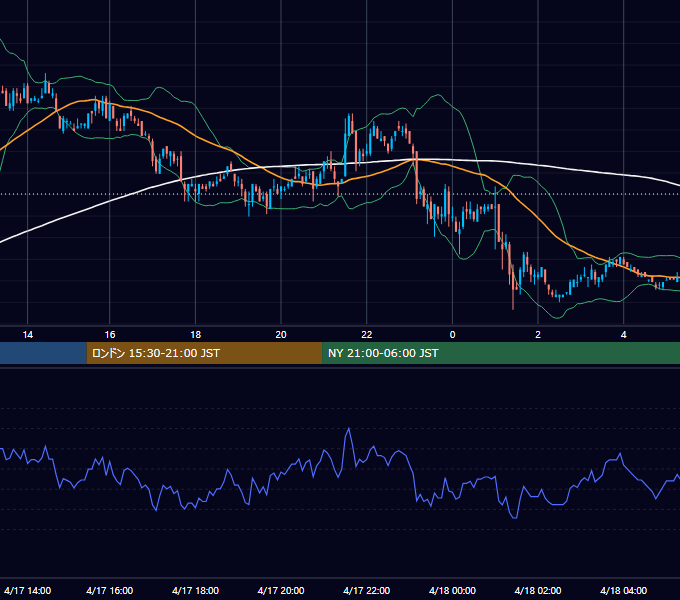Click the 18 hour label on price chart axis
This screenshot has height=600, width=680.
[196, 335]
